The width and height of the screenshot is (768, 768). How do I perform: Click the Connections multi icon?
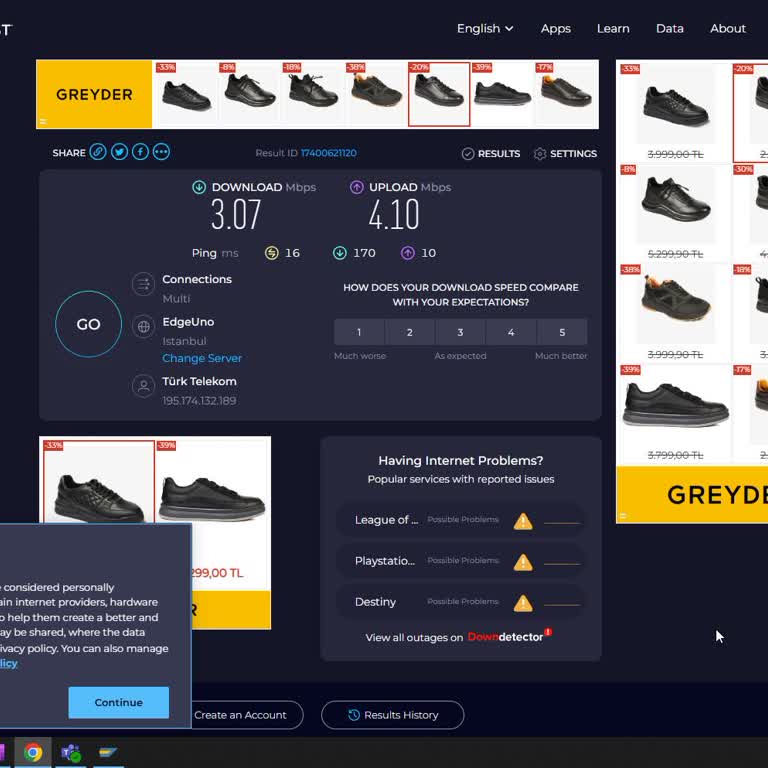coord(144,284)
